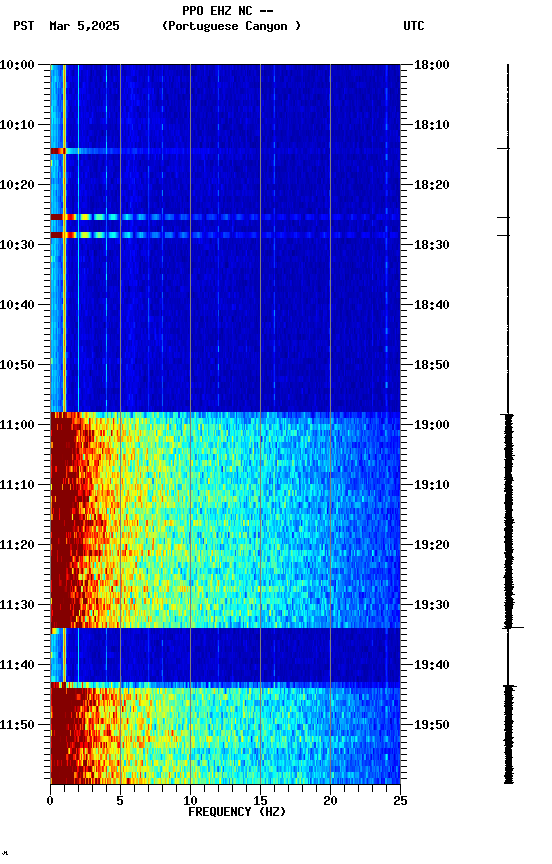The image size is (552, 864).
Task: Click the '18:00' UTC time label
Action: (x=432, y=65)
